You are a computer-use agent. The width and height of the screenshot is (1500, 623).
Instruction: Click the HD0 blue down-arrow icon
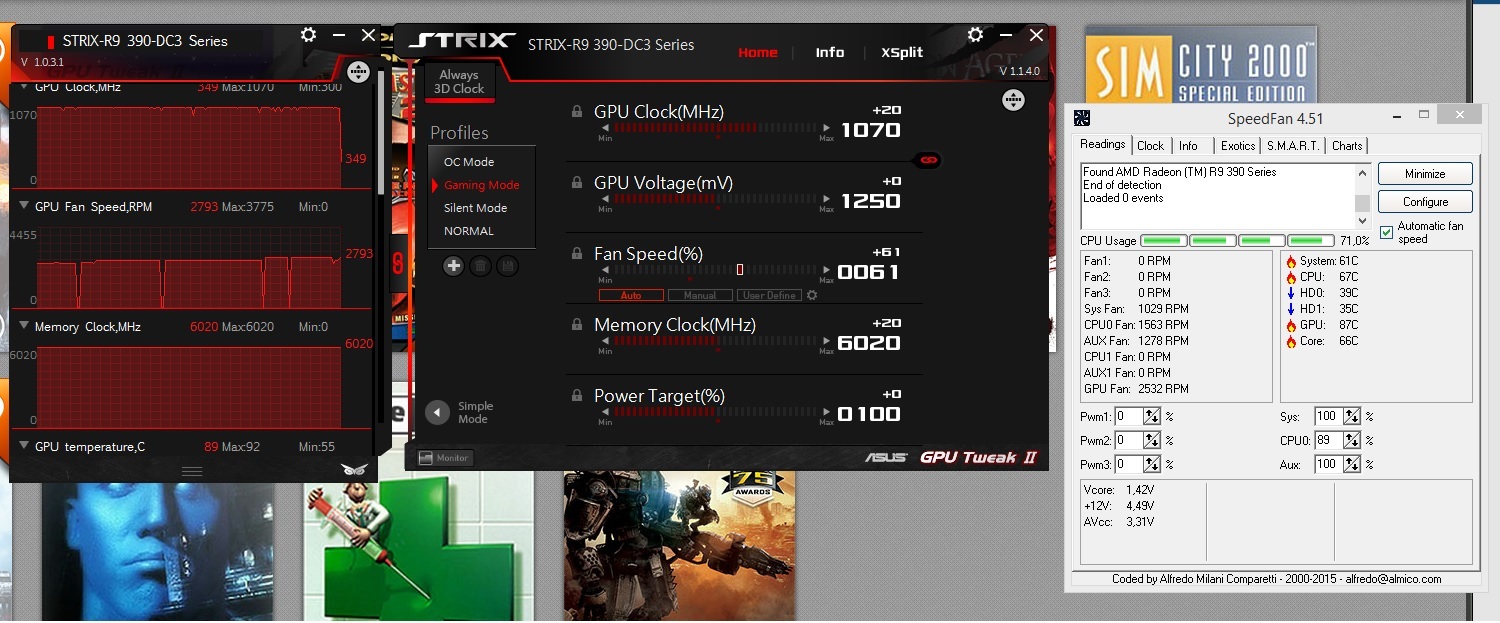click(x=1291, y=293)
